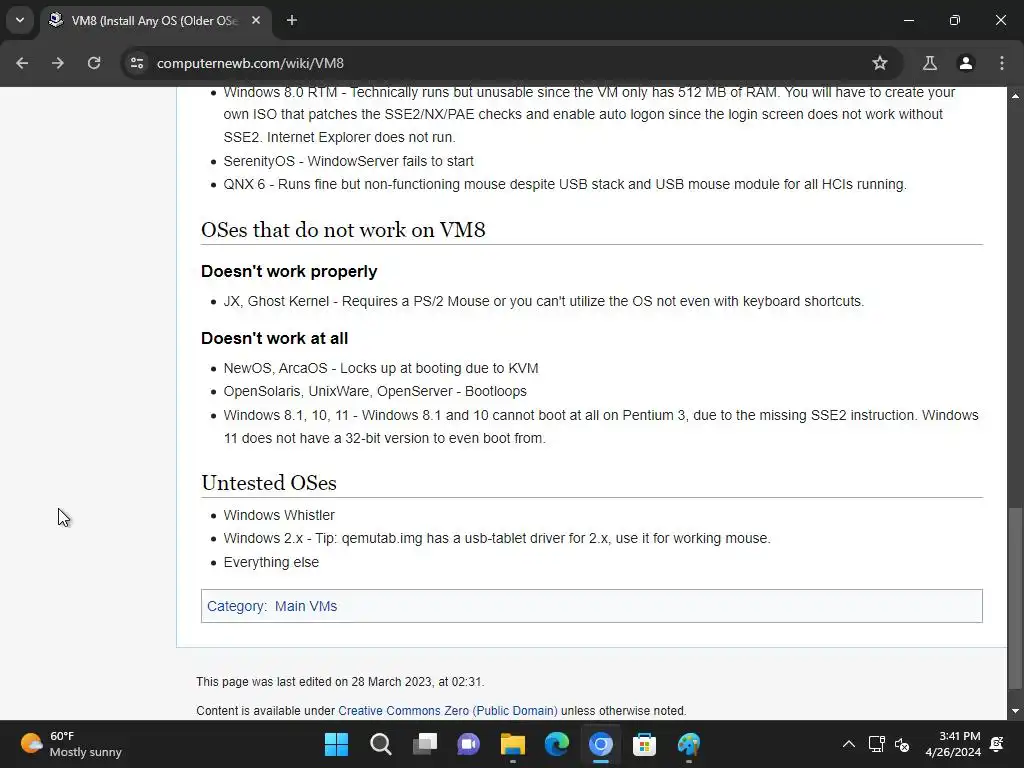Image resolution: width=1024 pixels, height=768 pixels.
Task: Open the Category link
Action: [235, 606]
